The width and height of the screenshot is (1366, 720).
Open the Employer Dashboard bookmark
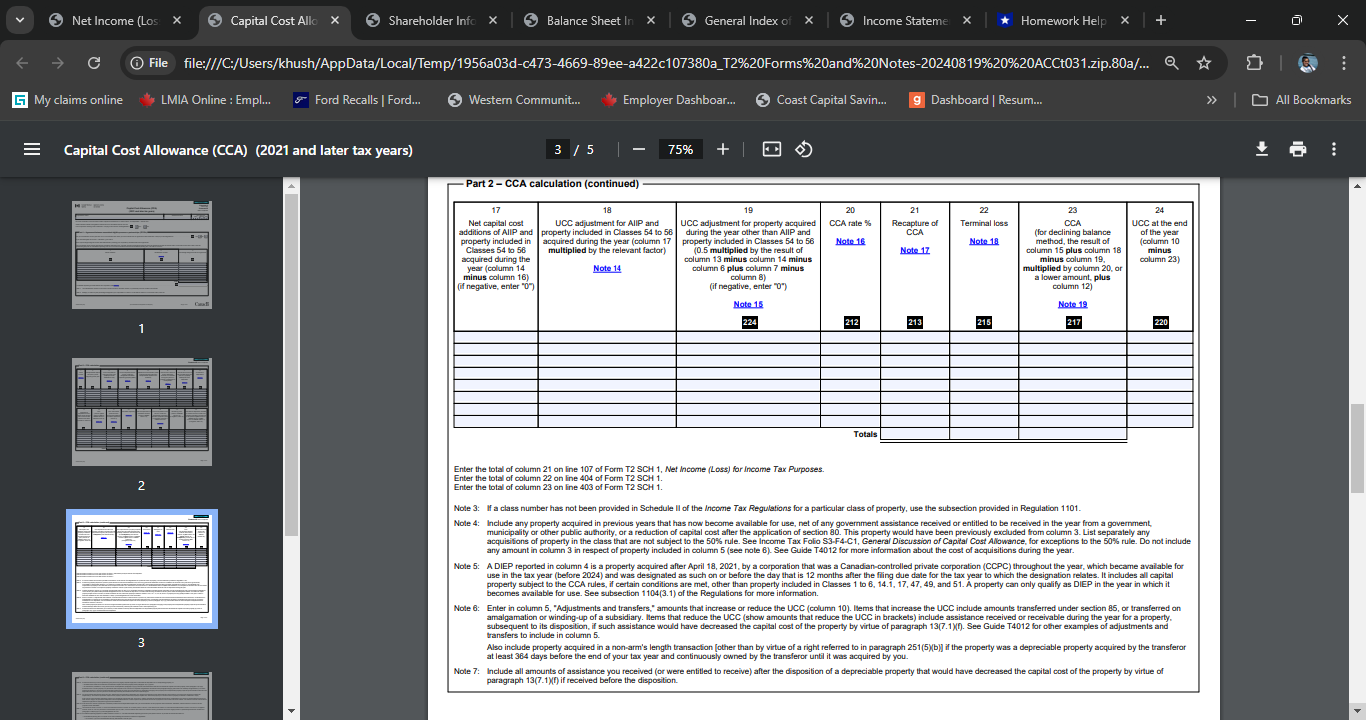(x=668, y=100)
